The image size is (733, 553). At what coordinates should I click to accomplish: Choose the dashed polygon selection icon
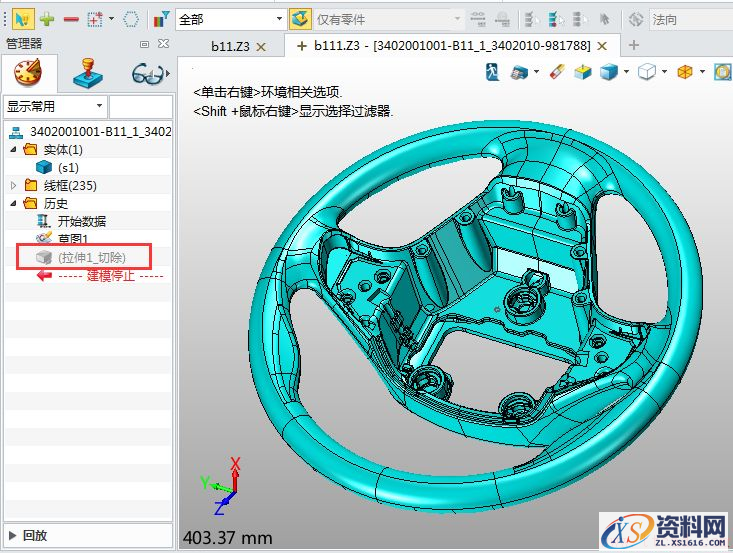[130, 20]
